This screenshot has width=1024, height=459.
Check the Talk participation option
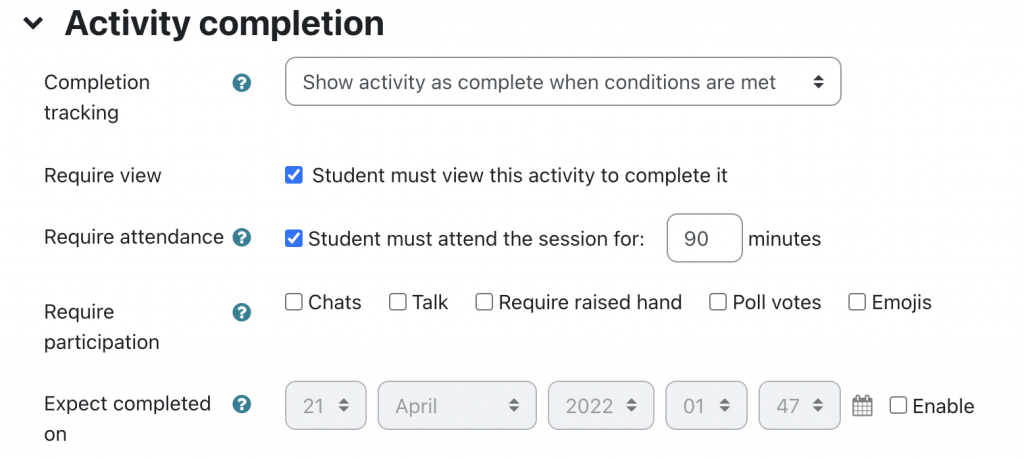tap(398, 302)
